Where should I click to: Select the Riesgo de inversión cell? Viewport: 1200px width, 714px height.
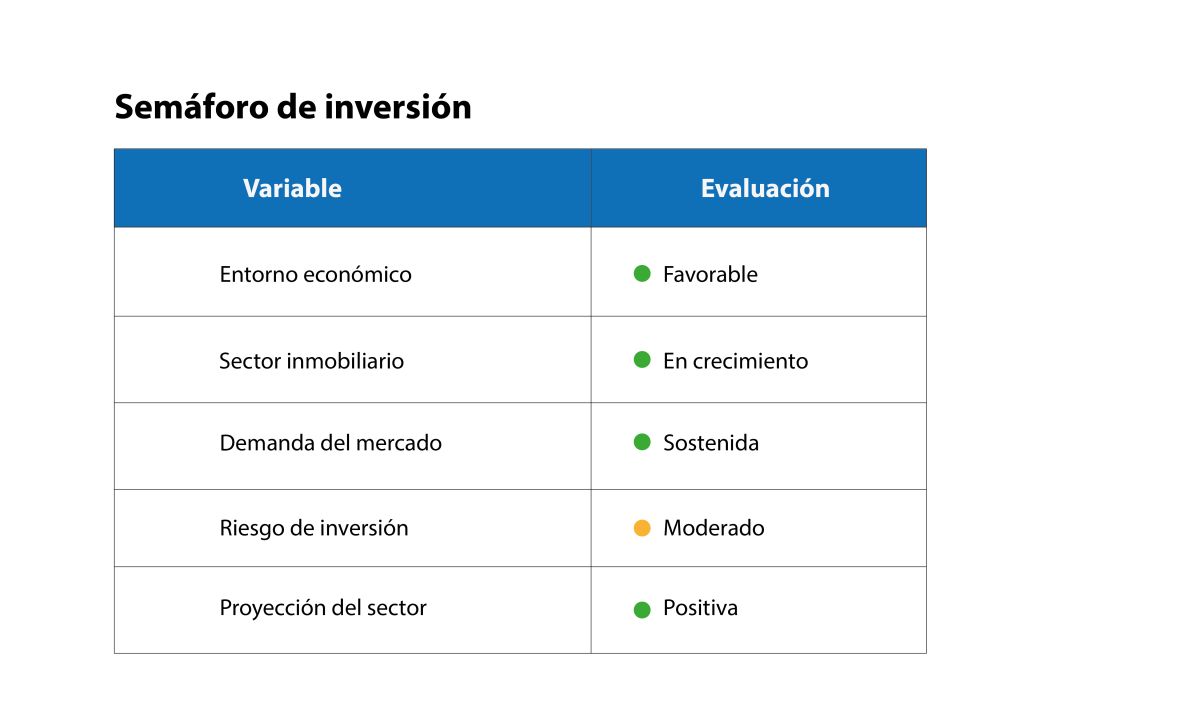314,528
